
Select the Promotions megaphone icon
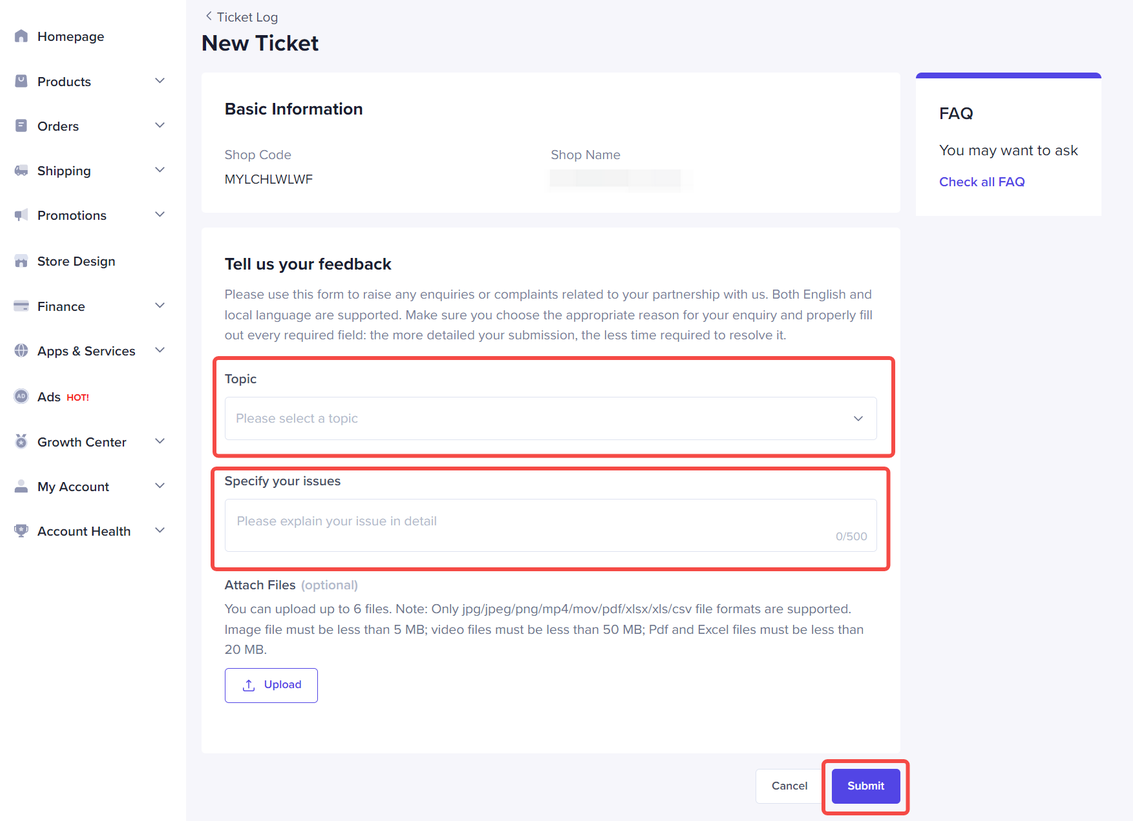(21, 215)
